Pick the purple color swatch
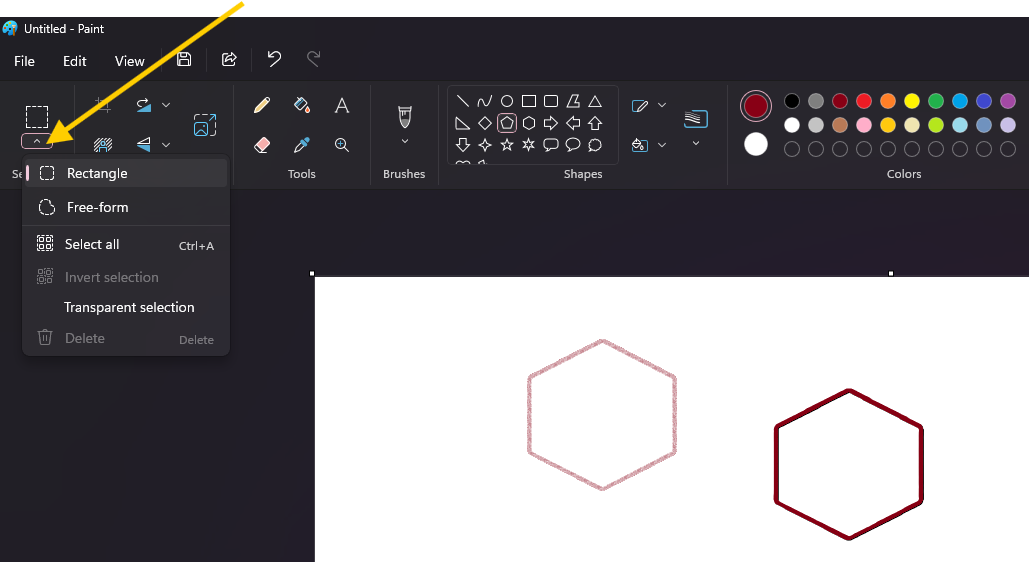This screenshot has width=1029, height=562. click(1008, 101)
